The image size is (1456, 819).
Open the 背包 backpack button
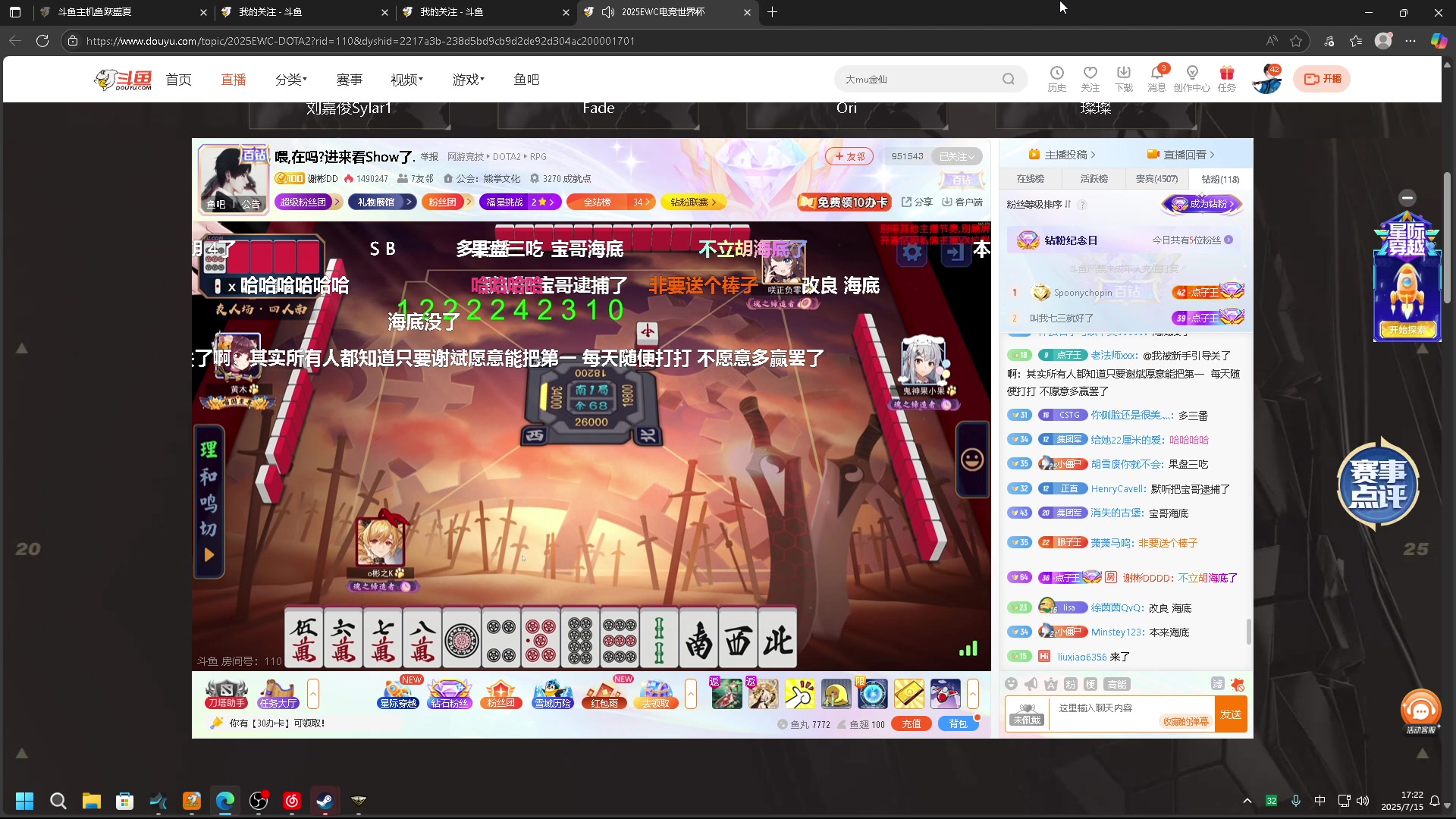[959, 724]
